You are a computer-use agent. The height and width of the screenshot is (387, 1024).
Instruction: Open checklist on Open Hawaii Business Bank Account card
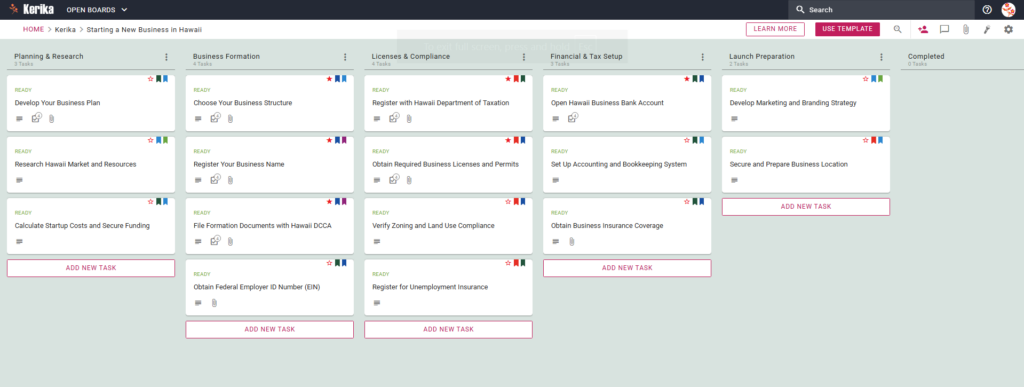[x=573, y=118]
